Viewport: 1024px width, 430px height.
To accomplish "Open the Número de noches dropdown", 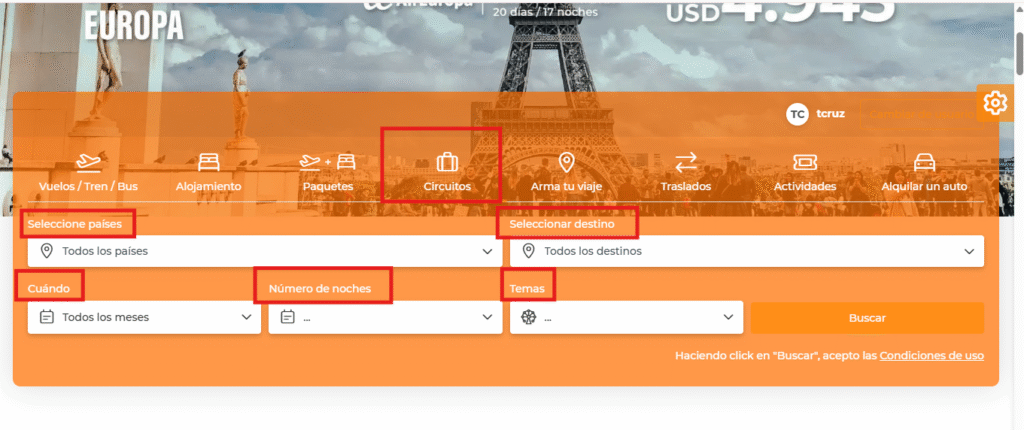I will (385, 317).
